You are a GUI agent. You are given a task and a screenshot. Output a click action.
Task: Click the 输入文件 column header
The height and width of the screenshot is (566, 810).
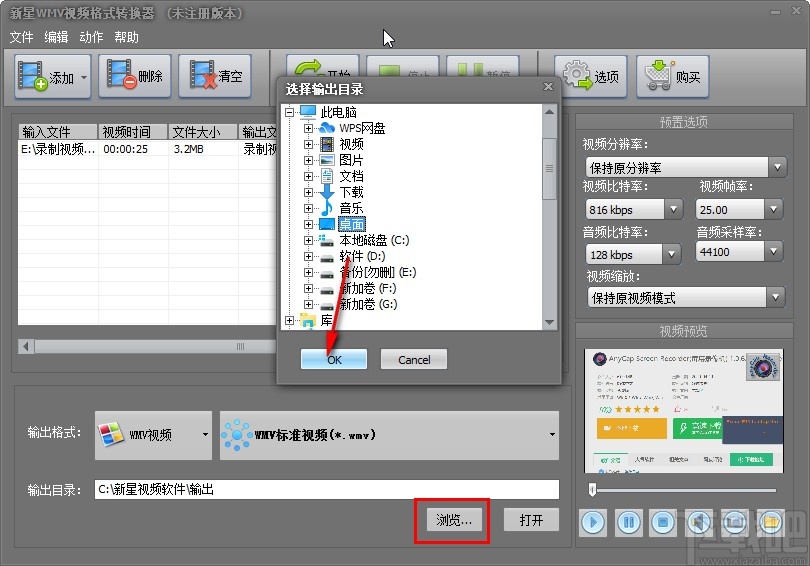pyautogui.click(x=58, y=132)
